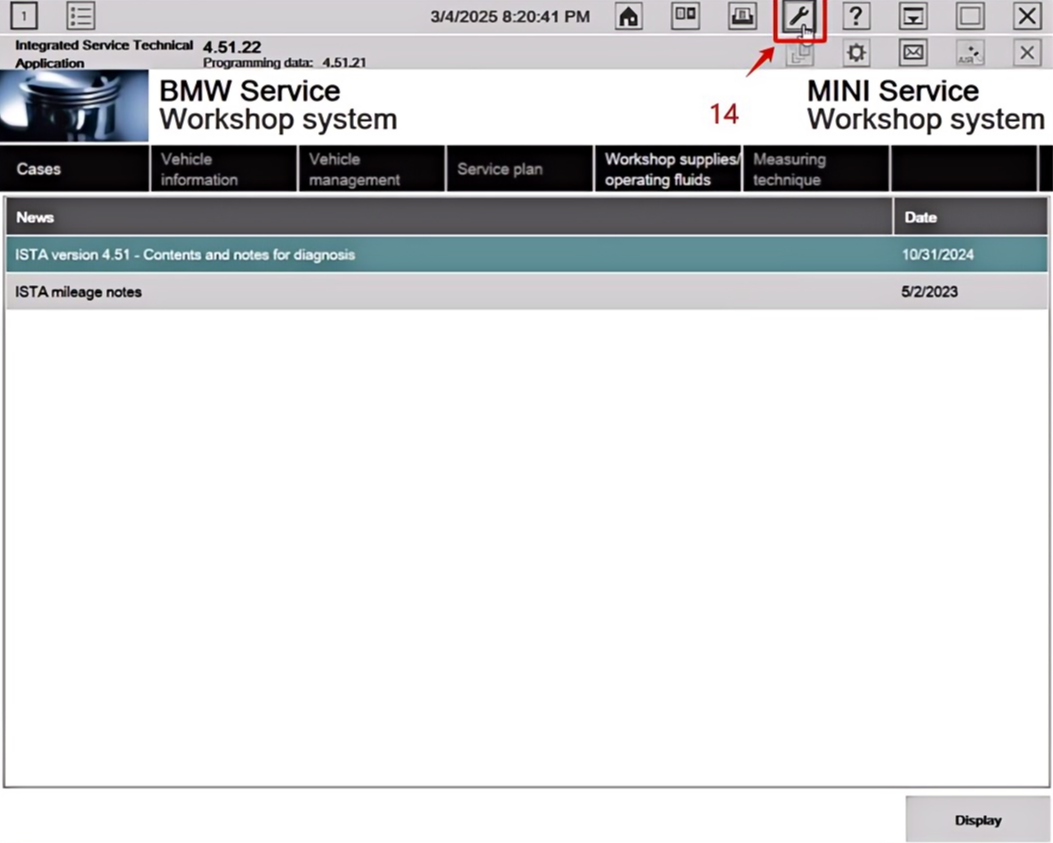The width and height of the screenshot is (1053, 843).
Task: Select the ISTA mileage notes entry
Action: tap(448, 292)
